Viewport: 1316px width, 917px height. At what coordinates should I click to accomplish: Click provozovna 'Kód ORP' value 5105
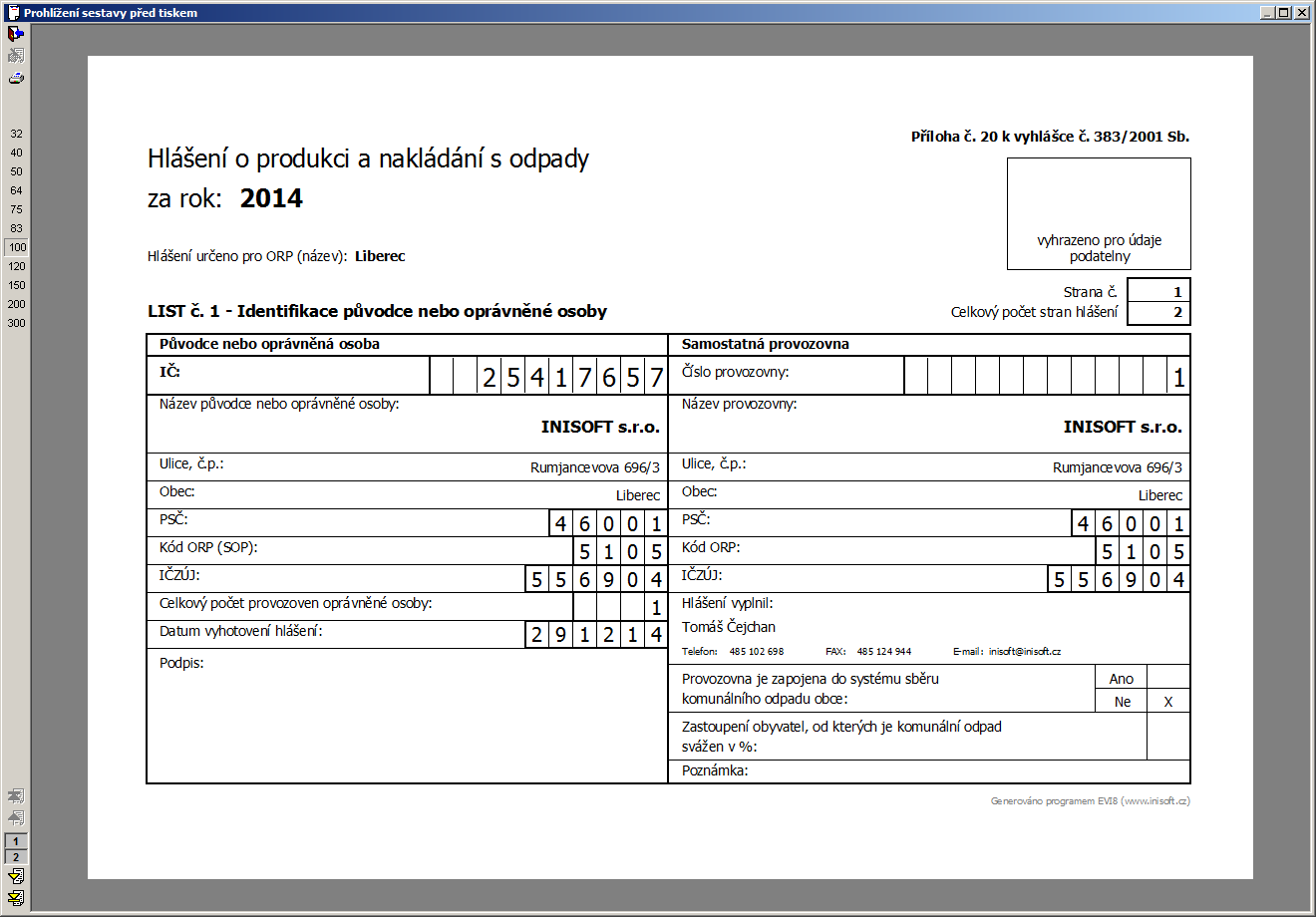pyautogui.click(x=1143, y=551)
